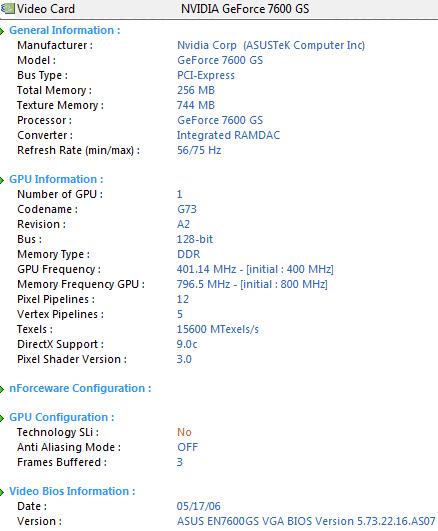Expand the General Information section heading
The width and height of the screenshot is (438, 531).
pyautogui.click(x=64, y=30)
